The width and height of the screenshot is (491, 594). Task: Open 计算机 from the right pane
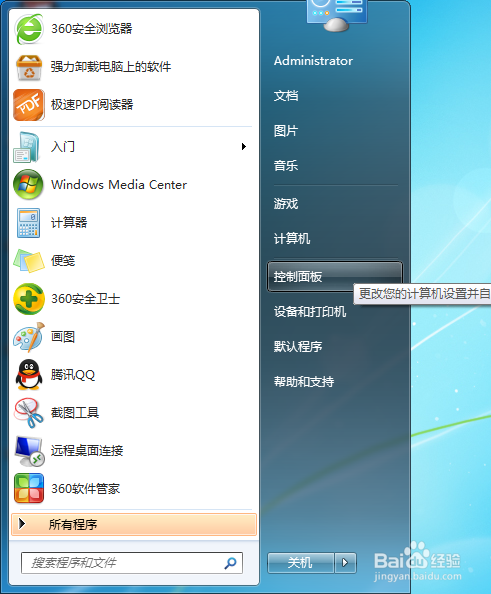[x=292, y=239]
